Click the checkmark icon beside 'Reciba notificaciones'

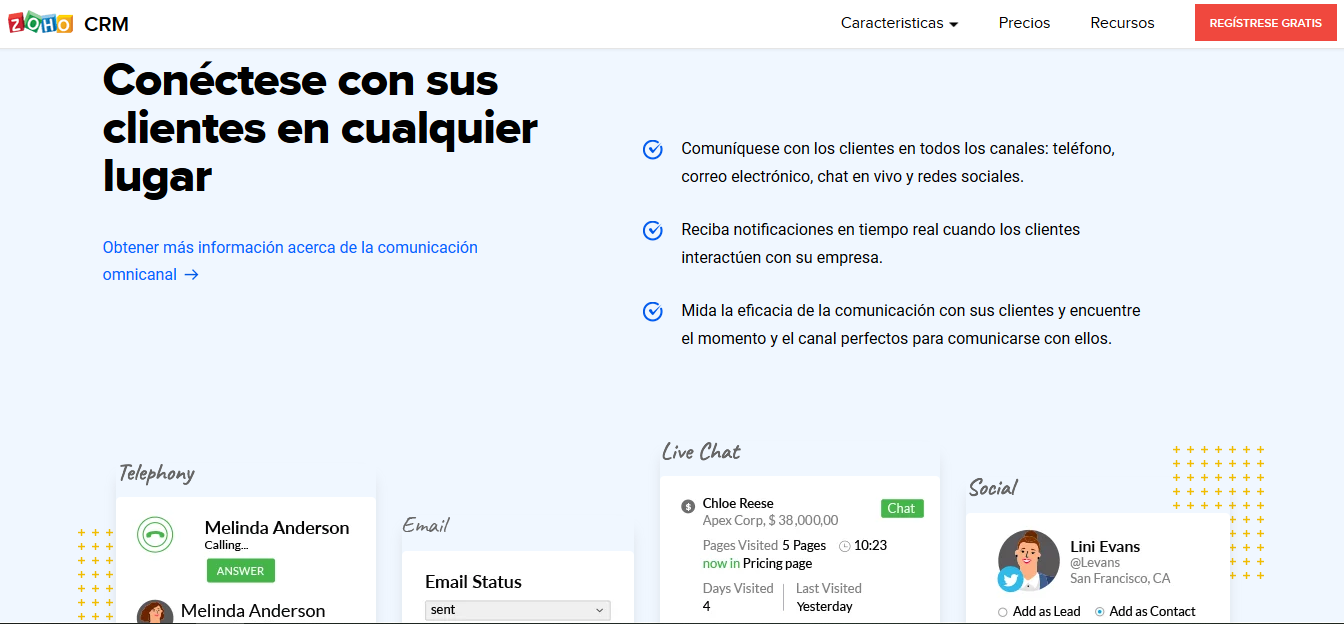click(x=652, y=230)
